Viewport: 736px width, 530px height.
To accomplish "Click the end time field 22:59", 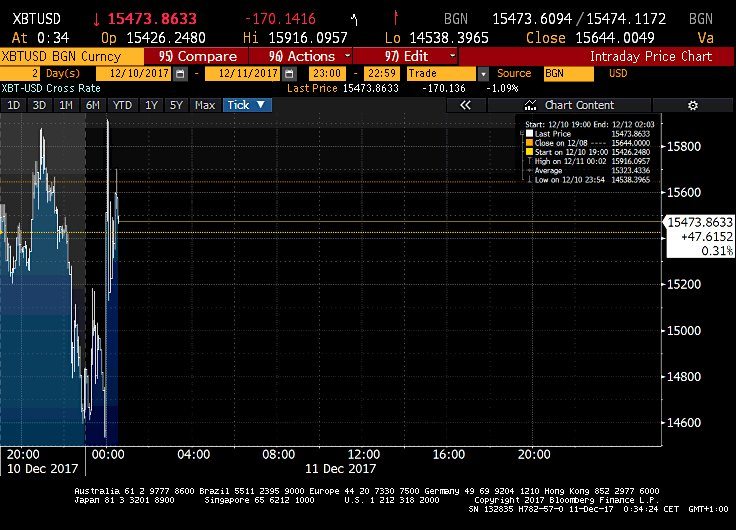I will pos(382,74).
